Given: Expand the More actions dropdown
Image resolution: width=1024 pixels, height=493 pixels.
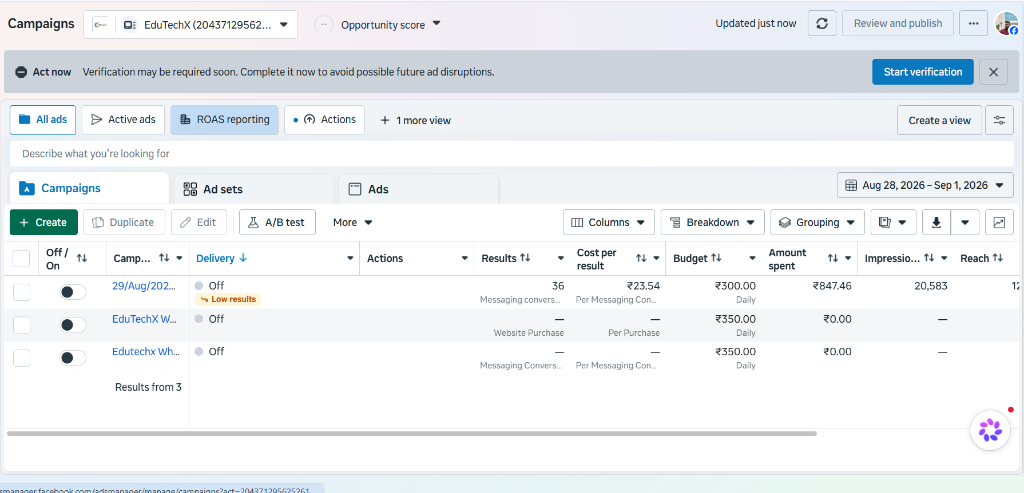Looking at the screenshot, I should [353, 222].
